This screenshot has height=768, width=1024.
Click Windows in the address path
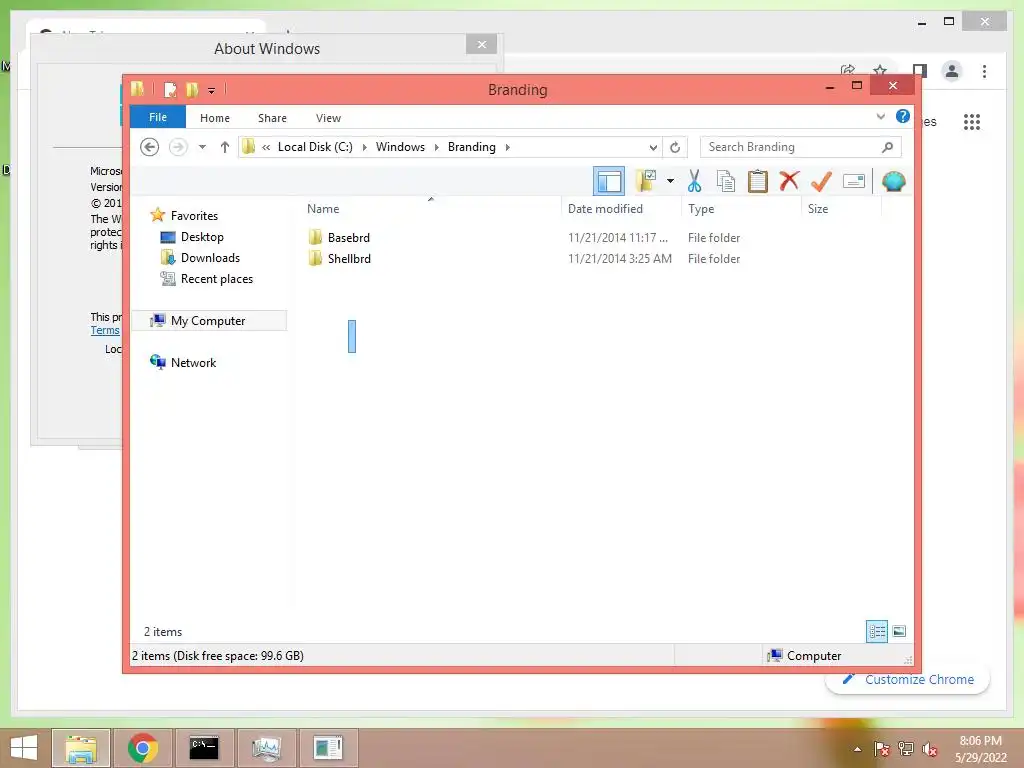[400, 147]
